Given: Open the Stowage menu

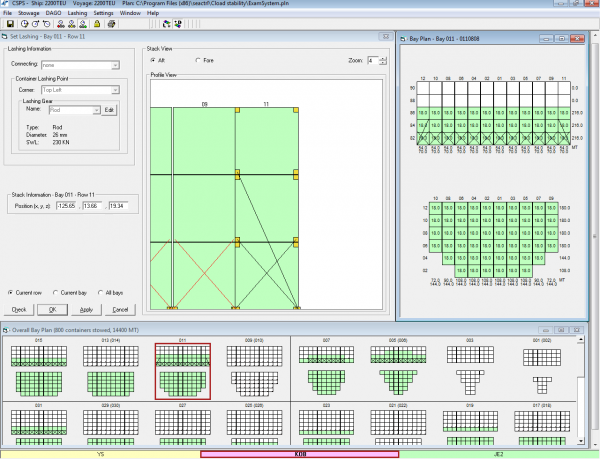Looking at the screenshot, I should [28, 12].
